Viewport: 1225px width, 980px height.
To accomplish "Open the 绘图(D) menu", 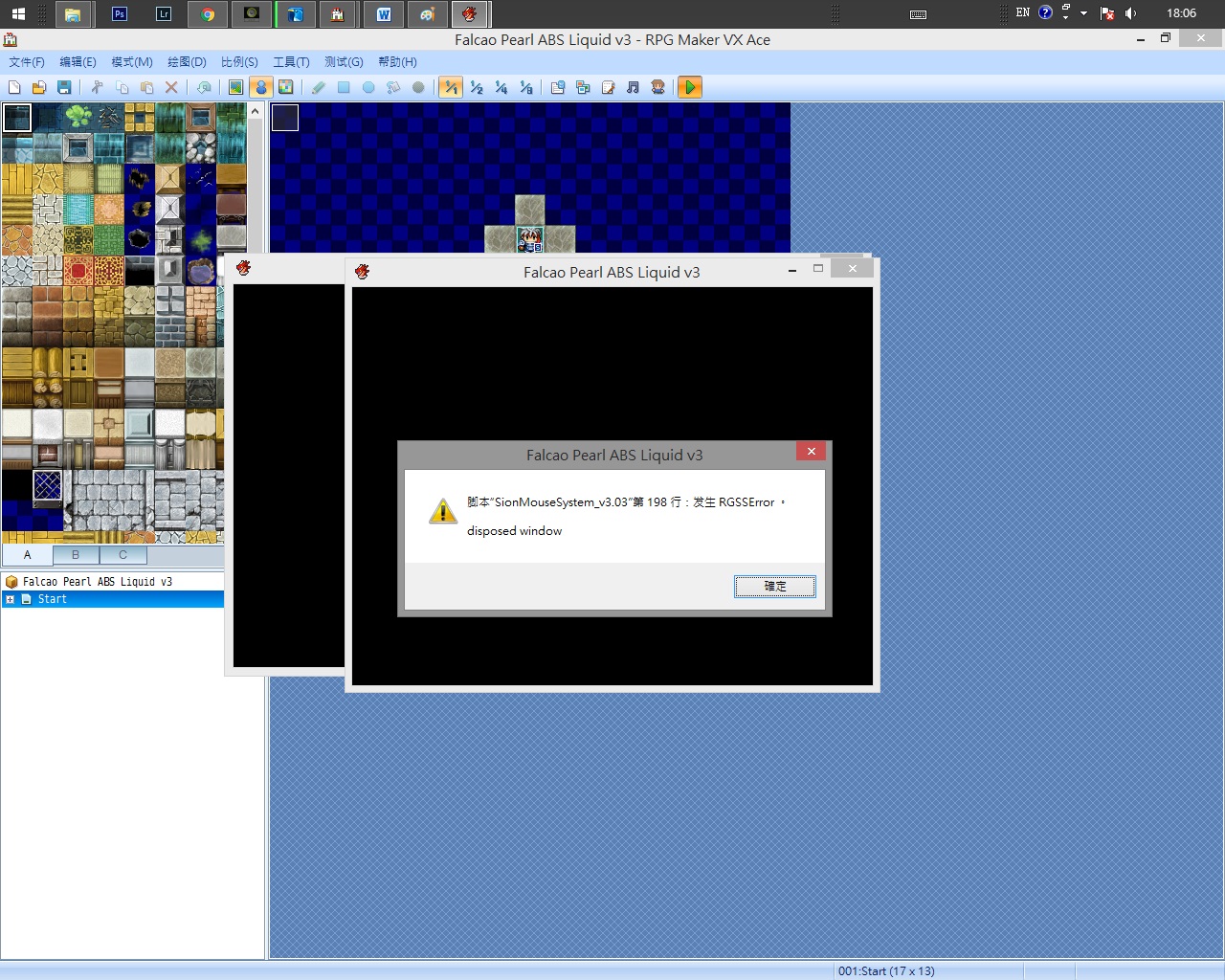I will pyautogui.click(x=187, y=62).
